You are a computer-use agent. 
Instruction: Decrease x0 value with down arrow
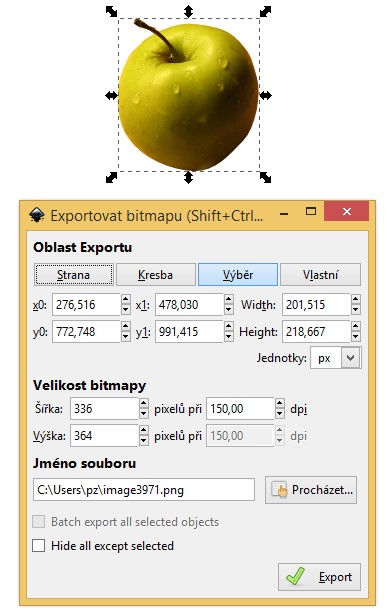tap(125, 309)
